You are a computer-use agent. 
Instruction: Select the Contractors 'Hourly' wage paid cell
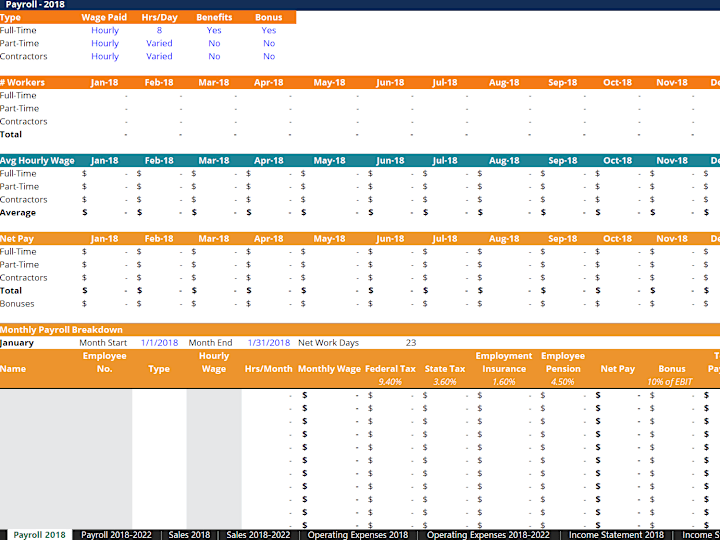click(105, 56)
